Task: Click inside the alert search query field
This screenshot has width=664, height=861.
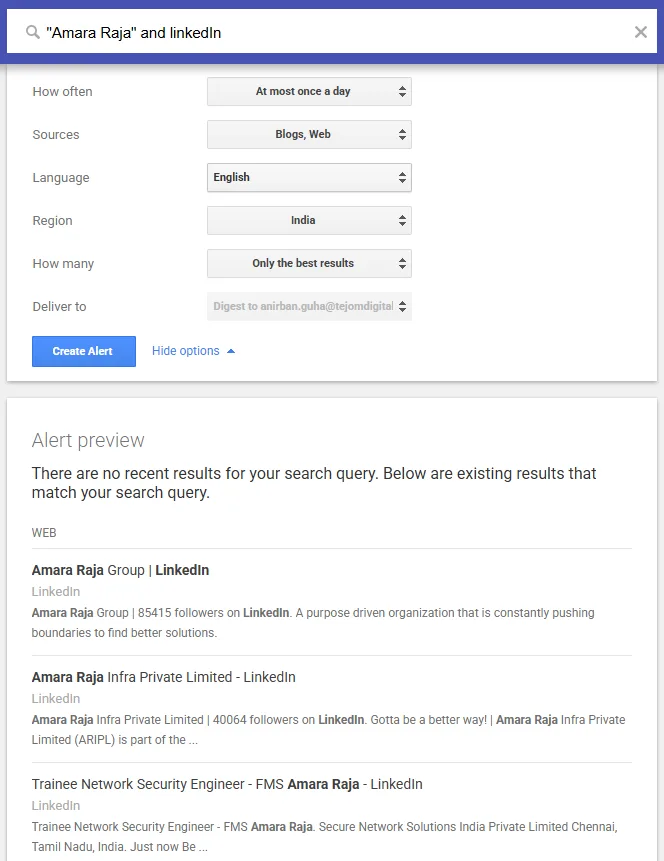Action: (300, 31)
